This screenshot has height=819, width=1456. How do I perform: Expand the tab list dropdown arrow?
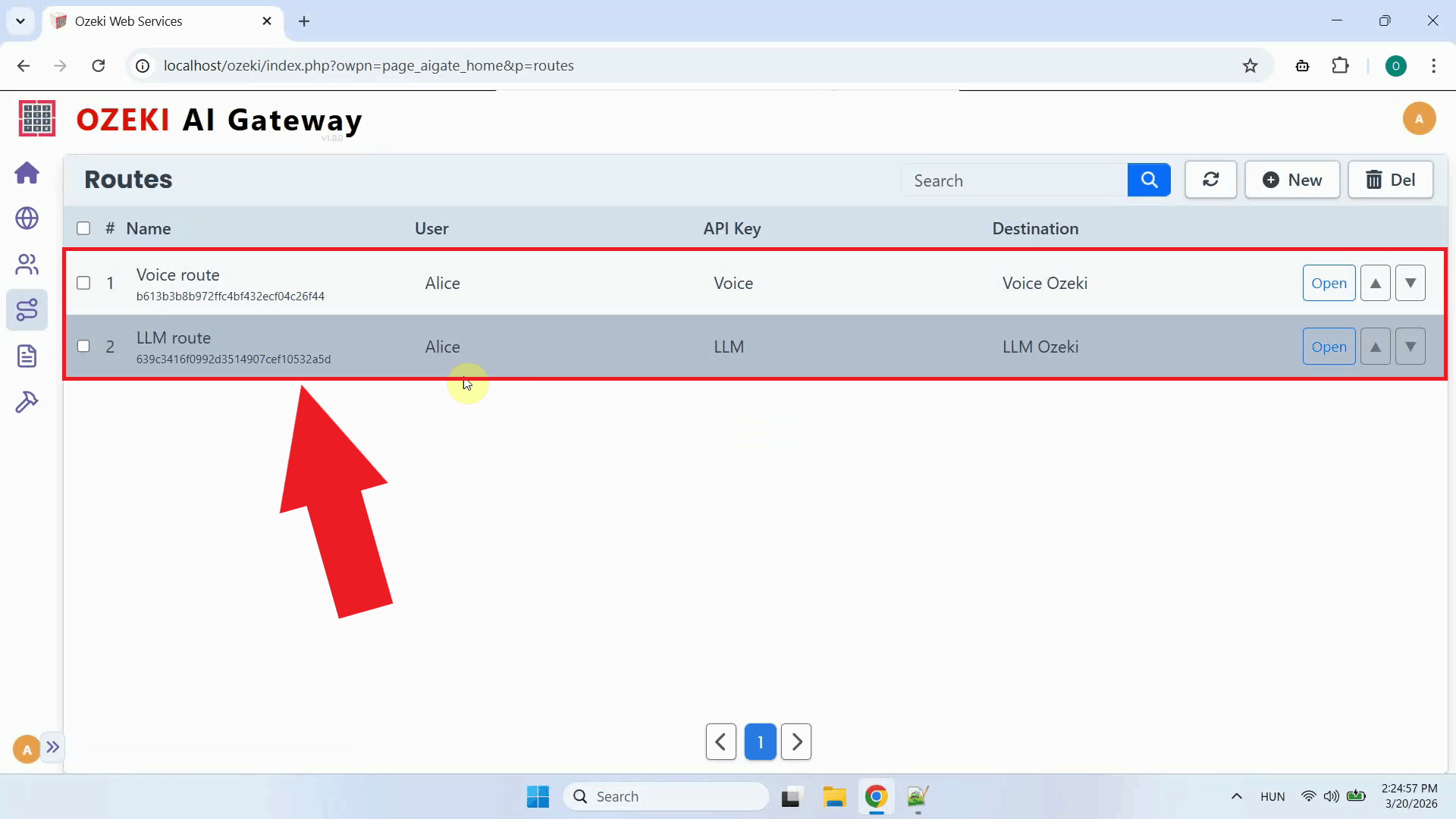pyautogui.click(x=20, y=21)
